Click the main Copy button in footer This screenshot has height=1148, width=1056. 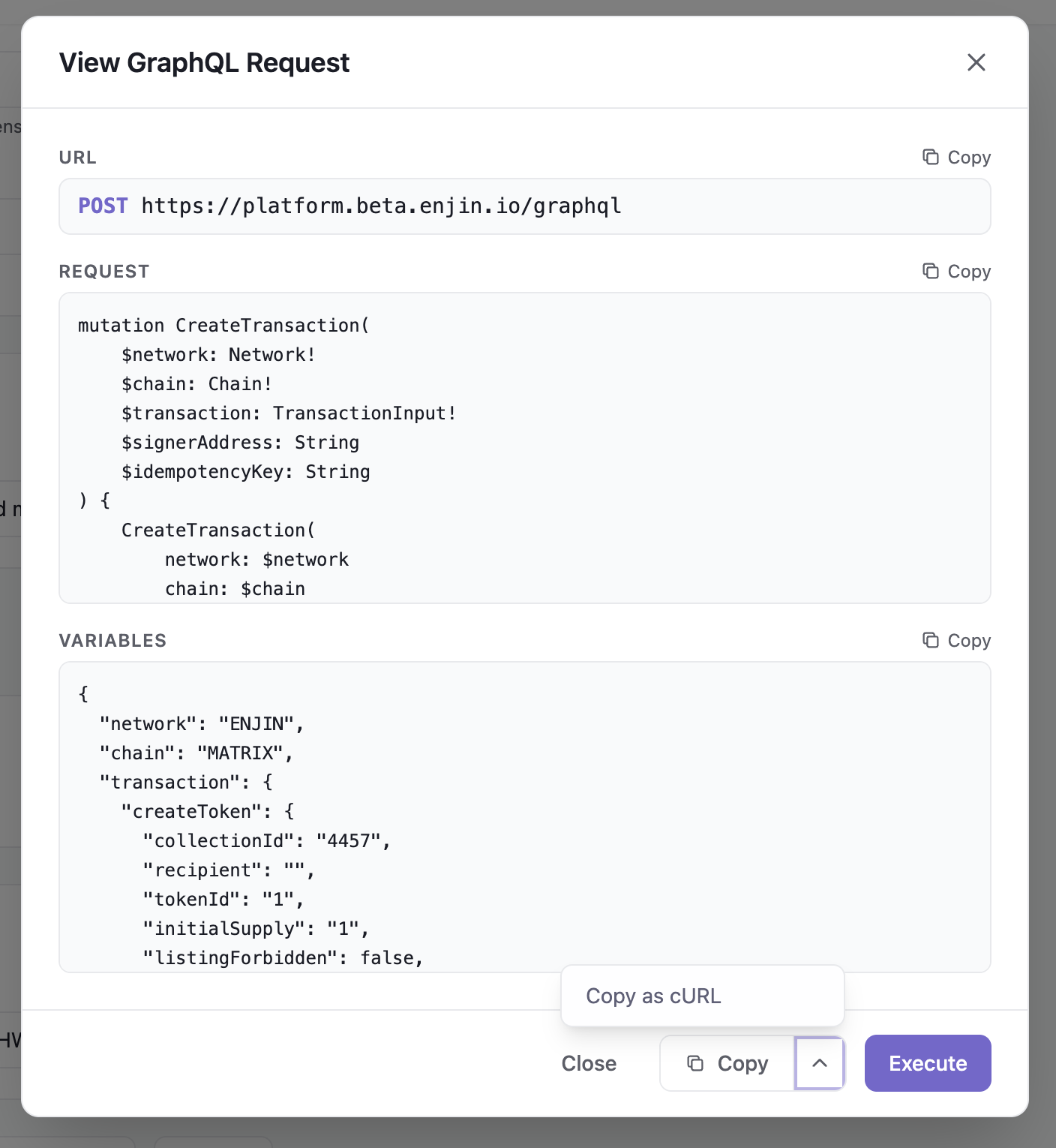click(727, 1063)
